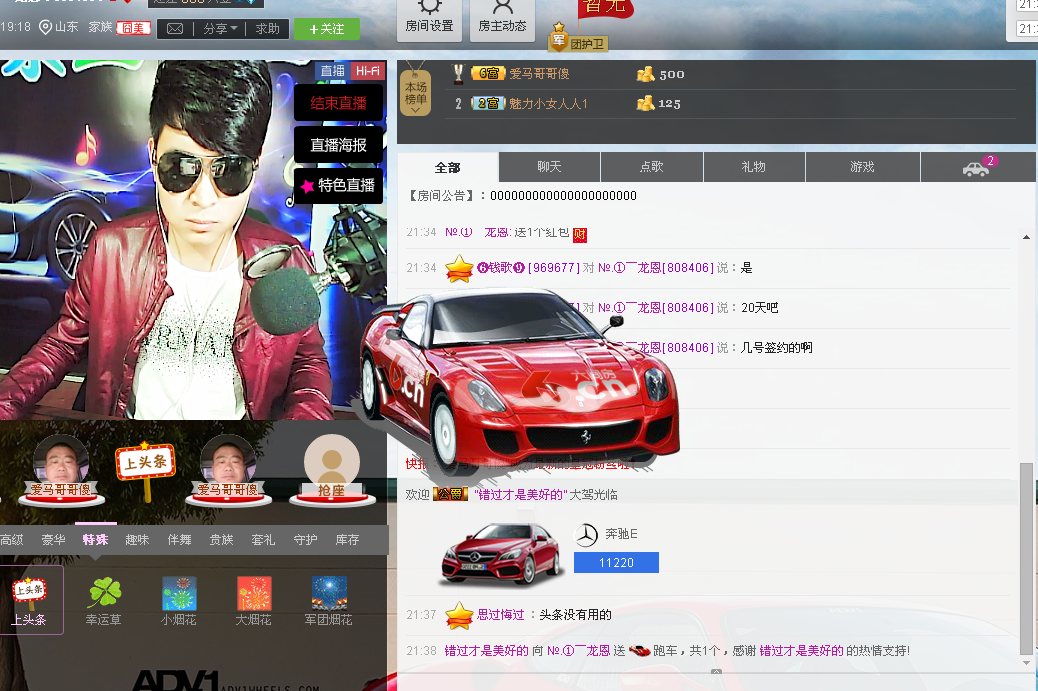The height and width of the screenshot is (691, 1038).
Task: Grab the empty 抢座 seat
Action: (332, 471)
